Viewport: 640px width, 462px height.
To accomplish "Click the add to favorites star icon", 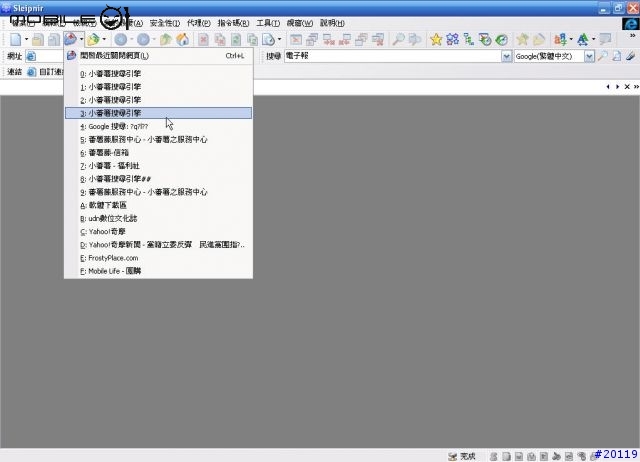I will point(522,40).
